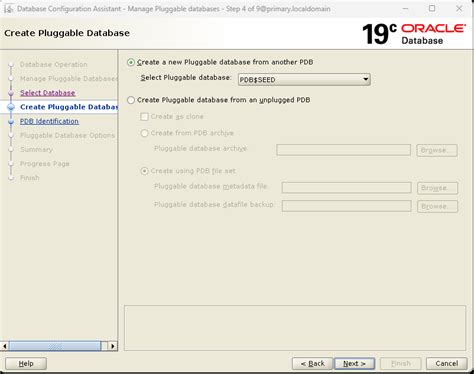Image resolution: width=474 pixels, height=374 pixels.
Task: Click the Pluggable database datafile backup field
Action: tap(346, 206)
